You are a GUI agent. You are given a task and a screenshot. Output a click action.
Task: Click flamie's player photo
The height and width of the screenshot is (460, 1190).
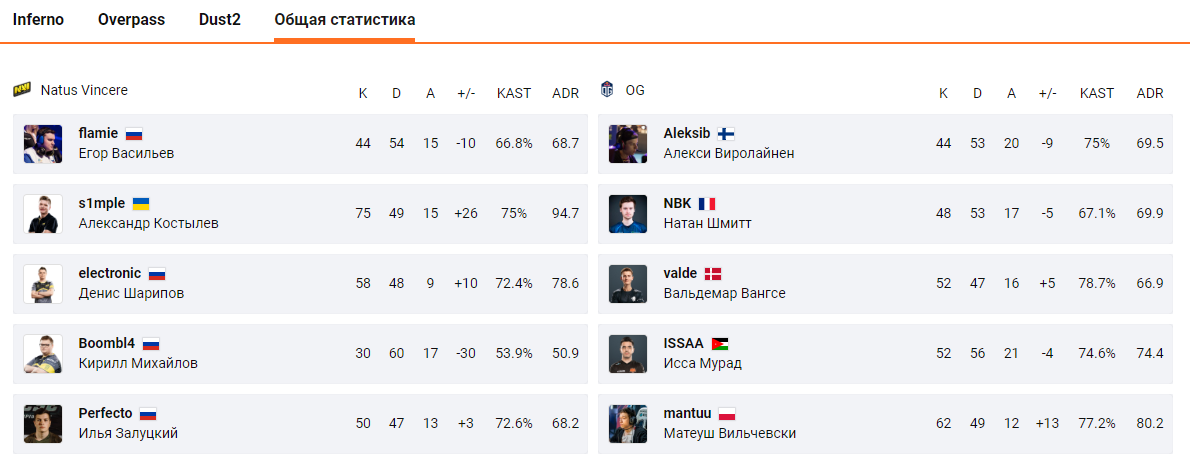coord(43,144)
